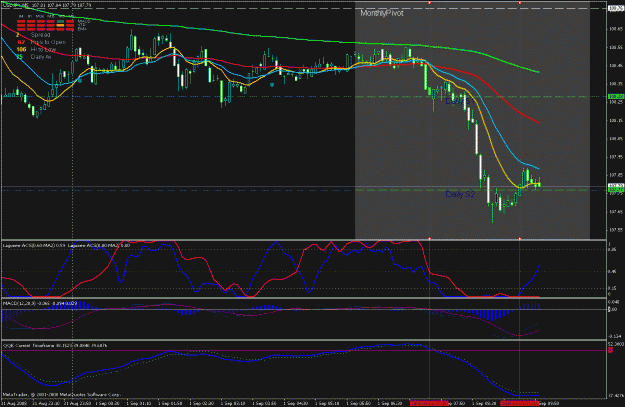Click the EMA row label in dashboard

pyautogui.click(x=82, y=29)
